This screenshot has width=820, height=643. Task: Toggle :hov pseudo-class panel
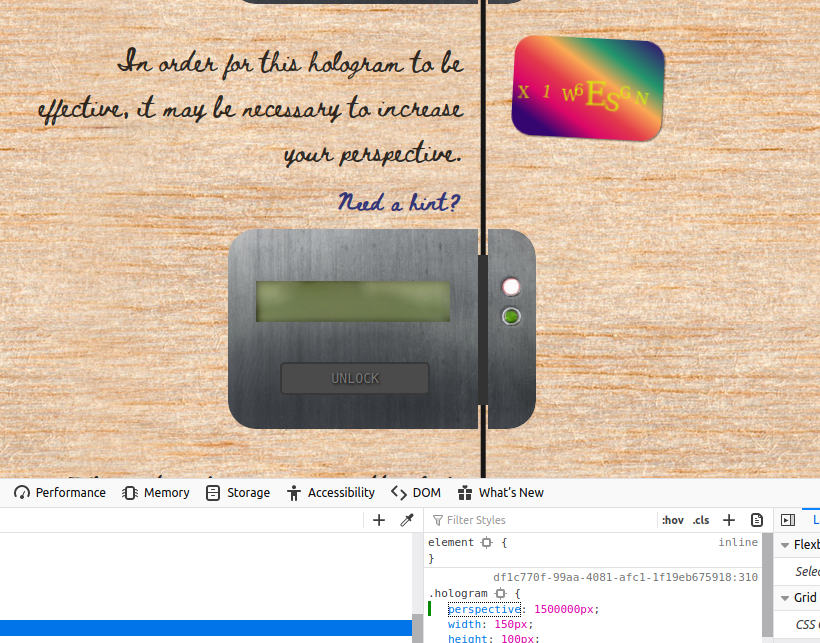point(673,520)
